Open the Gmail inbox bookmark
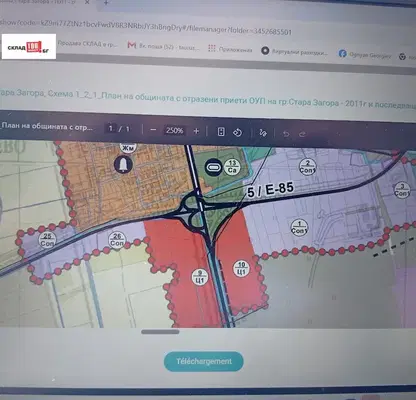The height and width of the screenshot is (400, 416). click(163, 46)
